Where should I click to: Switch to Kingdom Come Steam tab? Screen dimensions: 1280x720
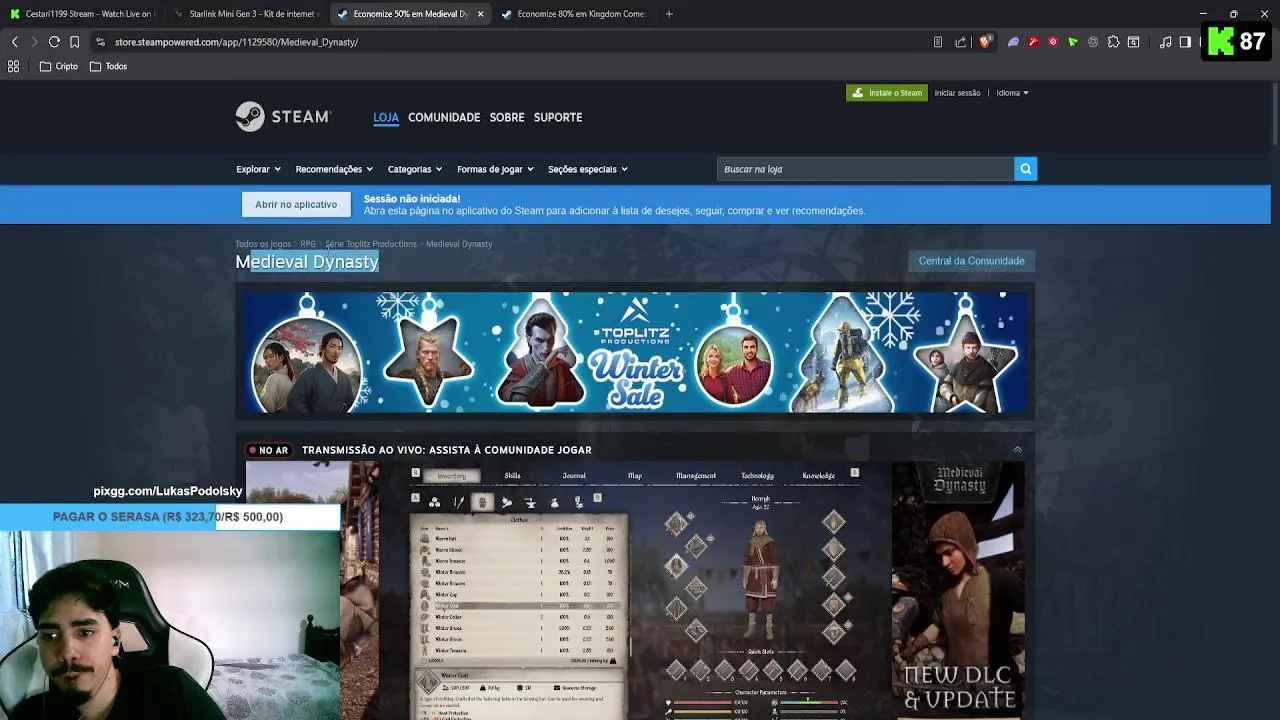(x=572, y=14)
